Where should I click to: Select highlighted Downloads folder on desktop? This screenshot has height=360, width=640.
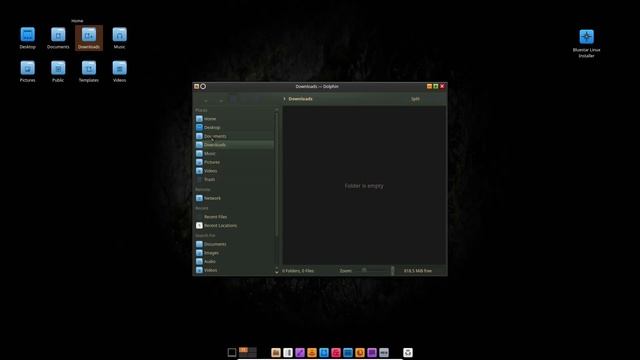pos(89,38)
